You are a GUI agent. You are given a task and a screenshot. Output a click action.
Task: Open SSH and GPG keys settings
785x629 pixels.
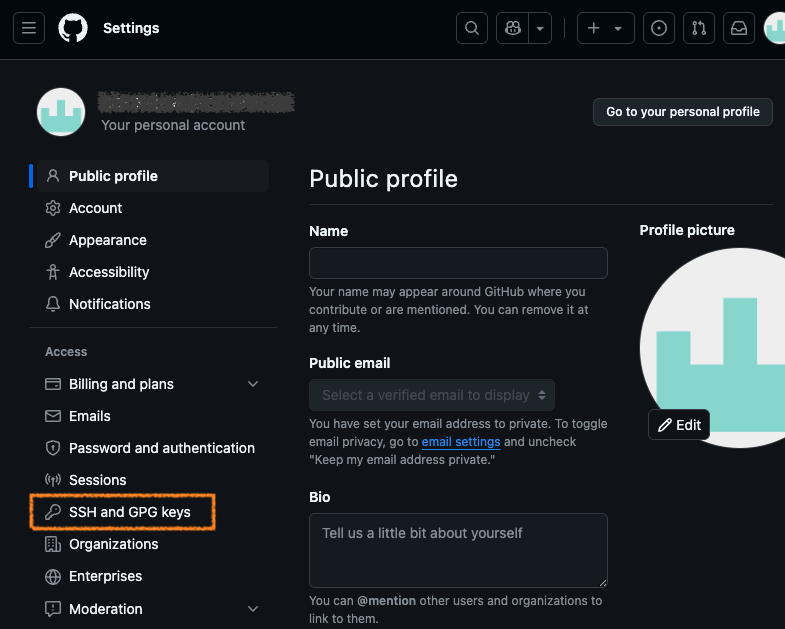[153, 512]
